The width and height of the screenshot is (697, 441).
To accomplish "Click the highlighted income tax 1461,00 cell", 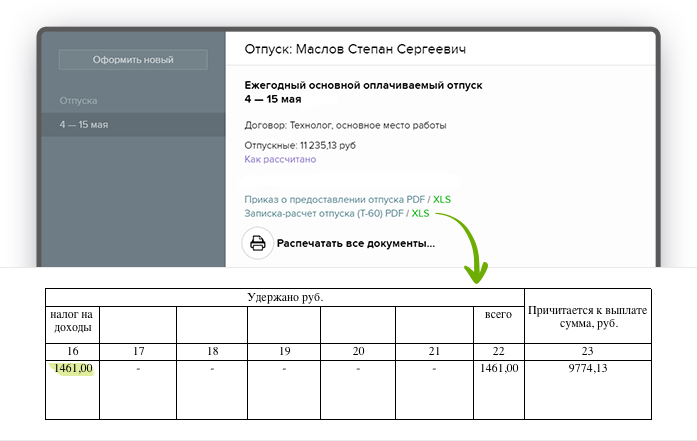I will (x=74, y=369).
